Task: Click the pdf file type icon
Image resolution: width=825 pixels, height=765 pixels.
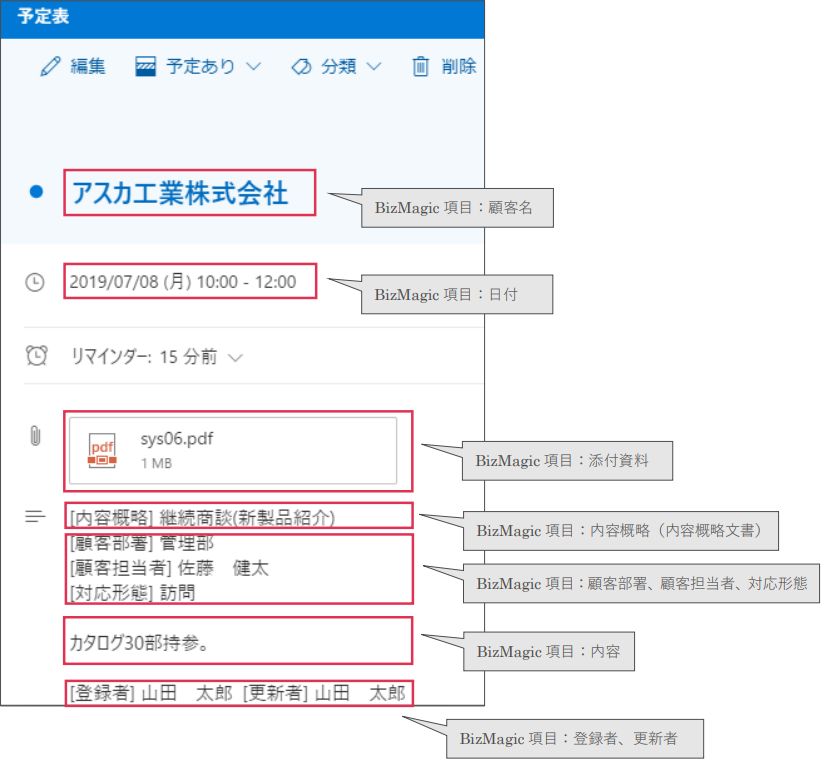Action: click(x=102, y=450)
